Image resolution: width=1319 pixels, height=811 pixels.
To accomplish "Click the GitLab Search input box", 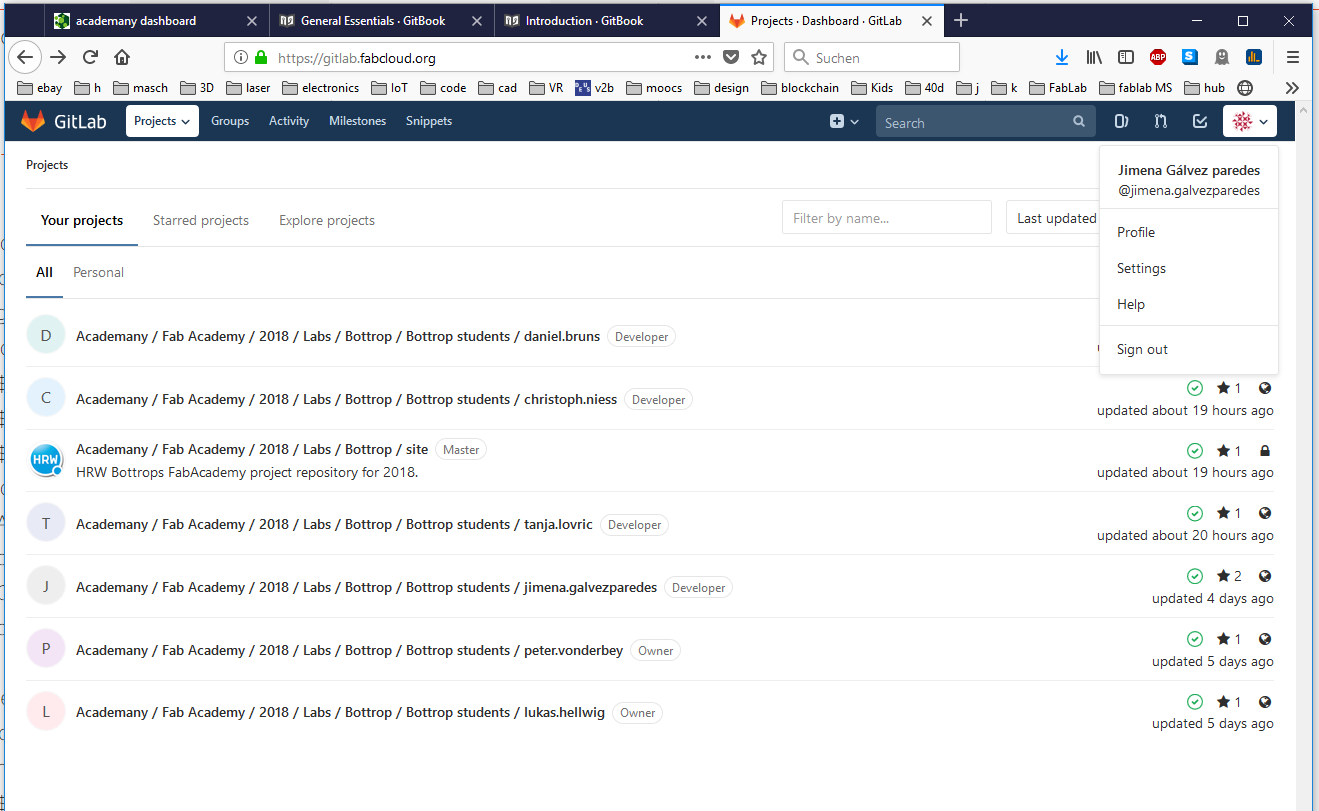I will point(985,122).
